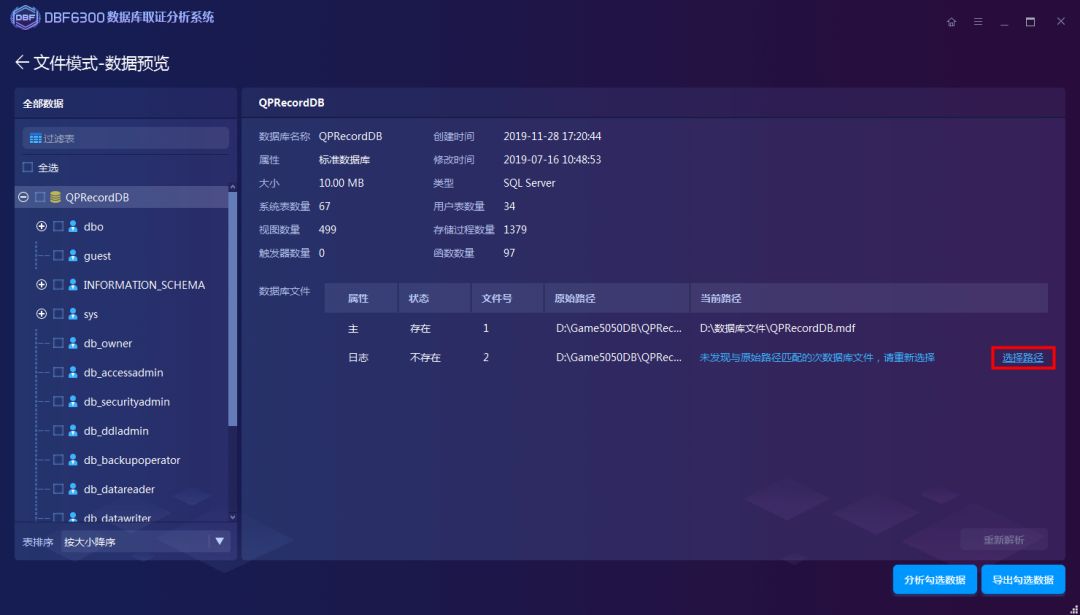The height and width of the screenshot is (615, 1080).
Task: Check the db_ddladmin checkbox
Action: pos(58,430)
